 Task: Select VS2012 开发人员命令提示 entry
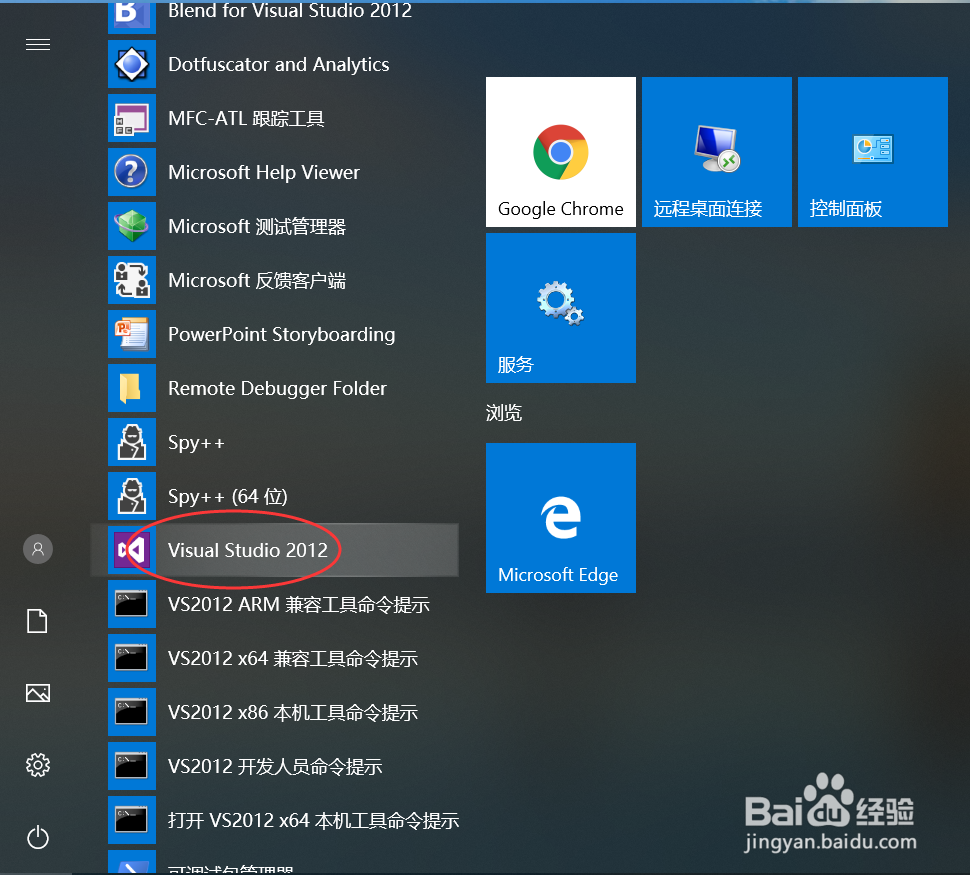pyautogui.click(x=275, y=767)
